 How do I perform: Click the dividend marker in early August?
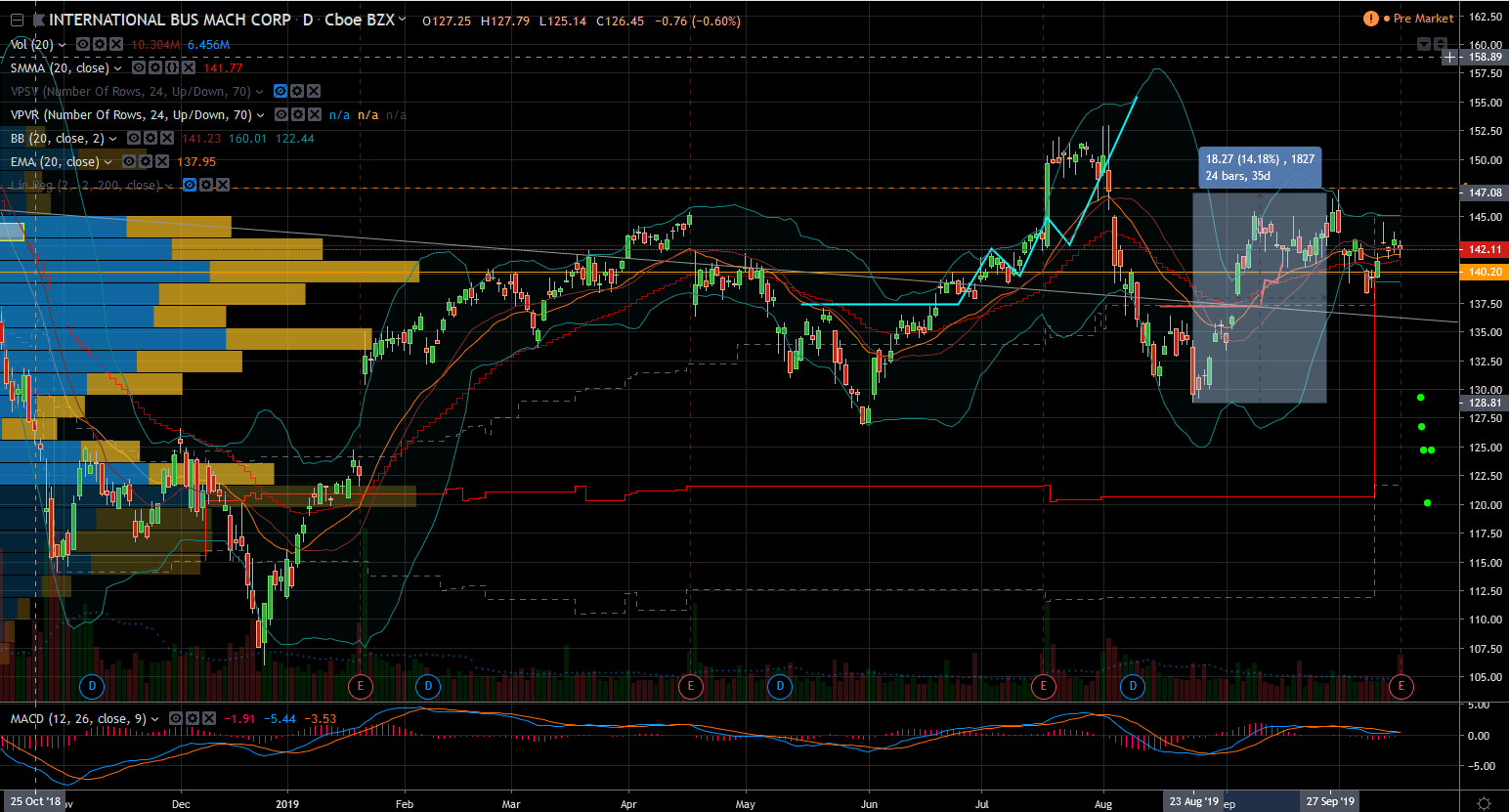pyautogui.click(x=1133, y=686)
